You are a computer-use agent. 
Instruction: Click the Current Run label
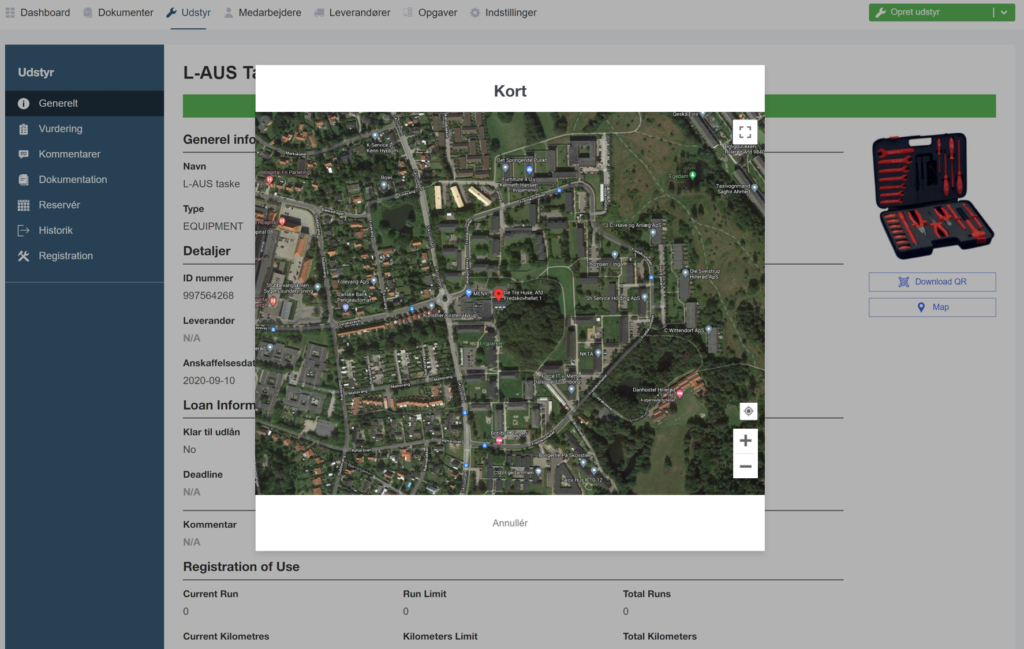210,594
